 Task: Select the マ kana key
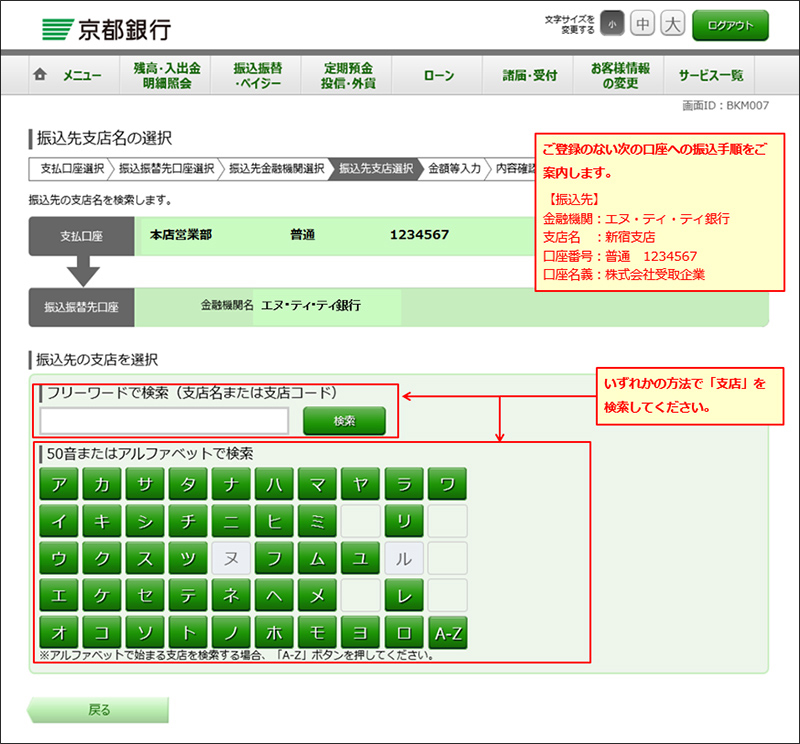317,484
